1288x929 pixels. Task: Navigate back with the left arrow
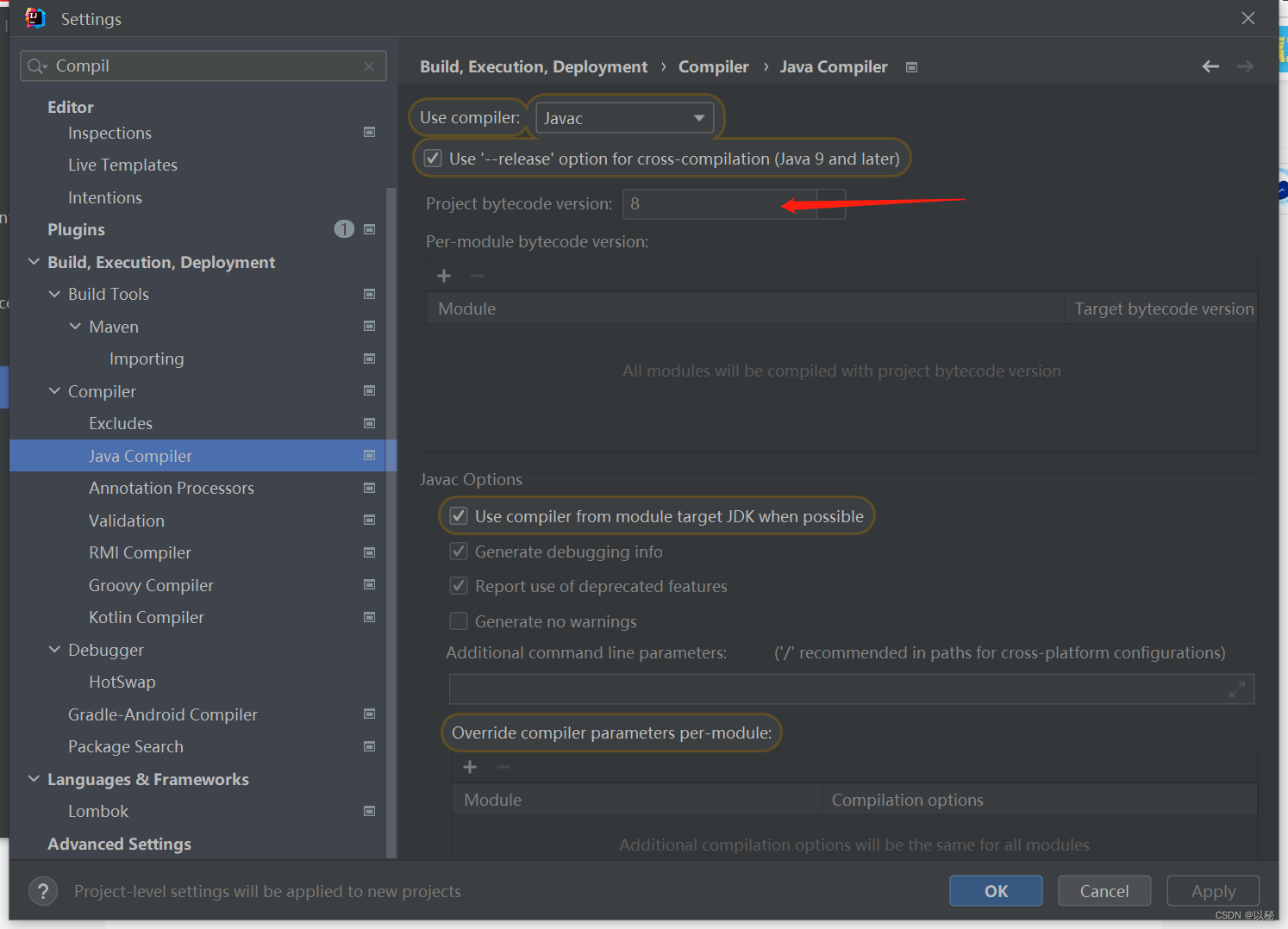click(1210, 66)
